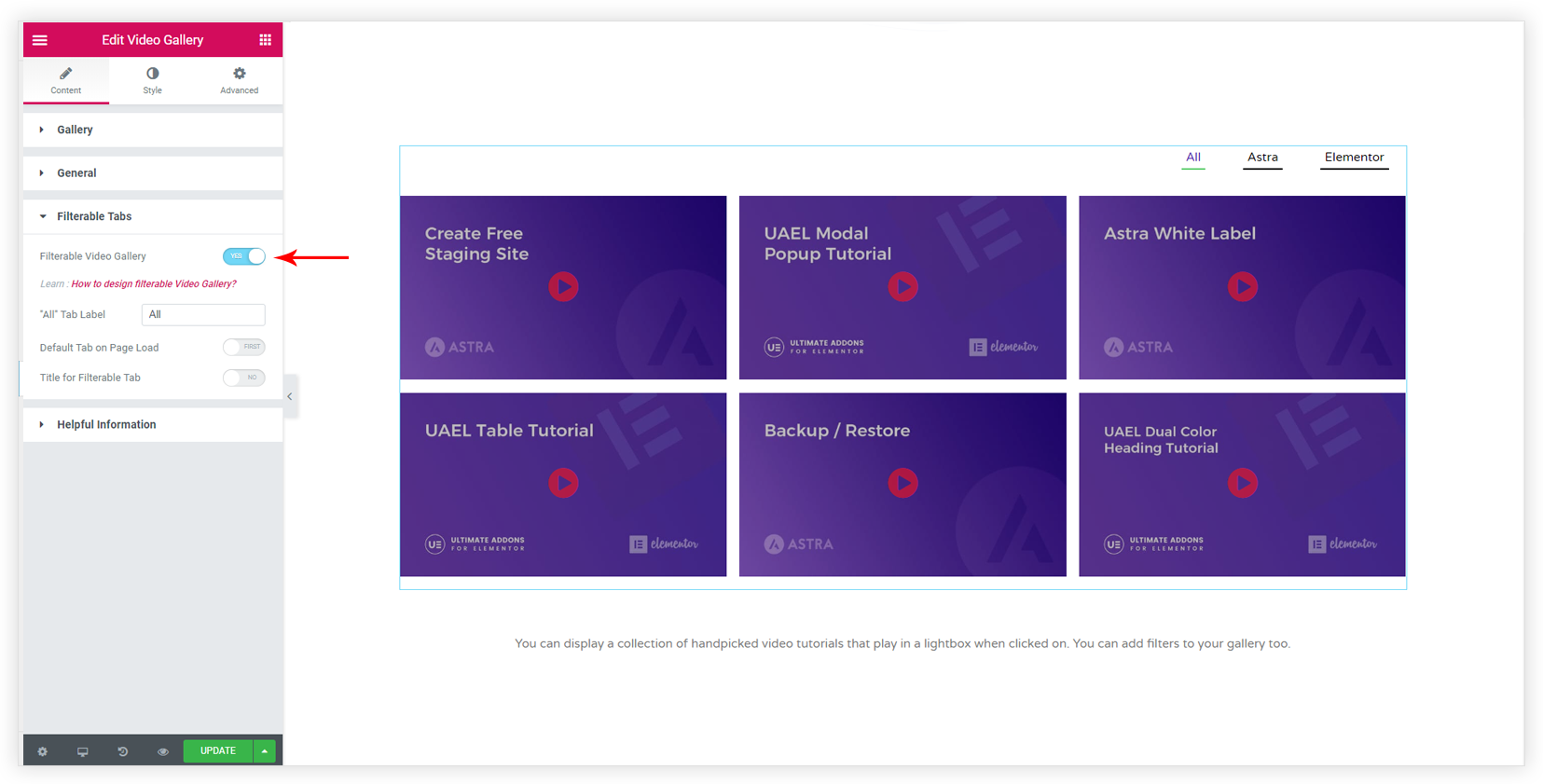
Task: Play the Create Free Staging Site video
Action: (x=563, y=286)
